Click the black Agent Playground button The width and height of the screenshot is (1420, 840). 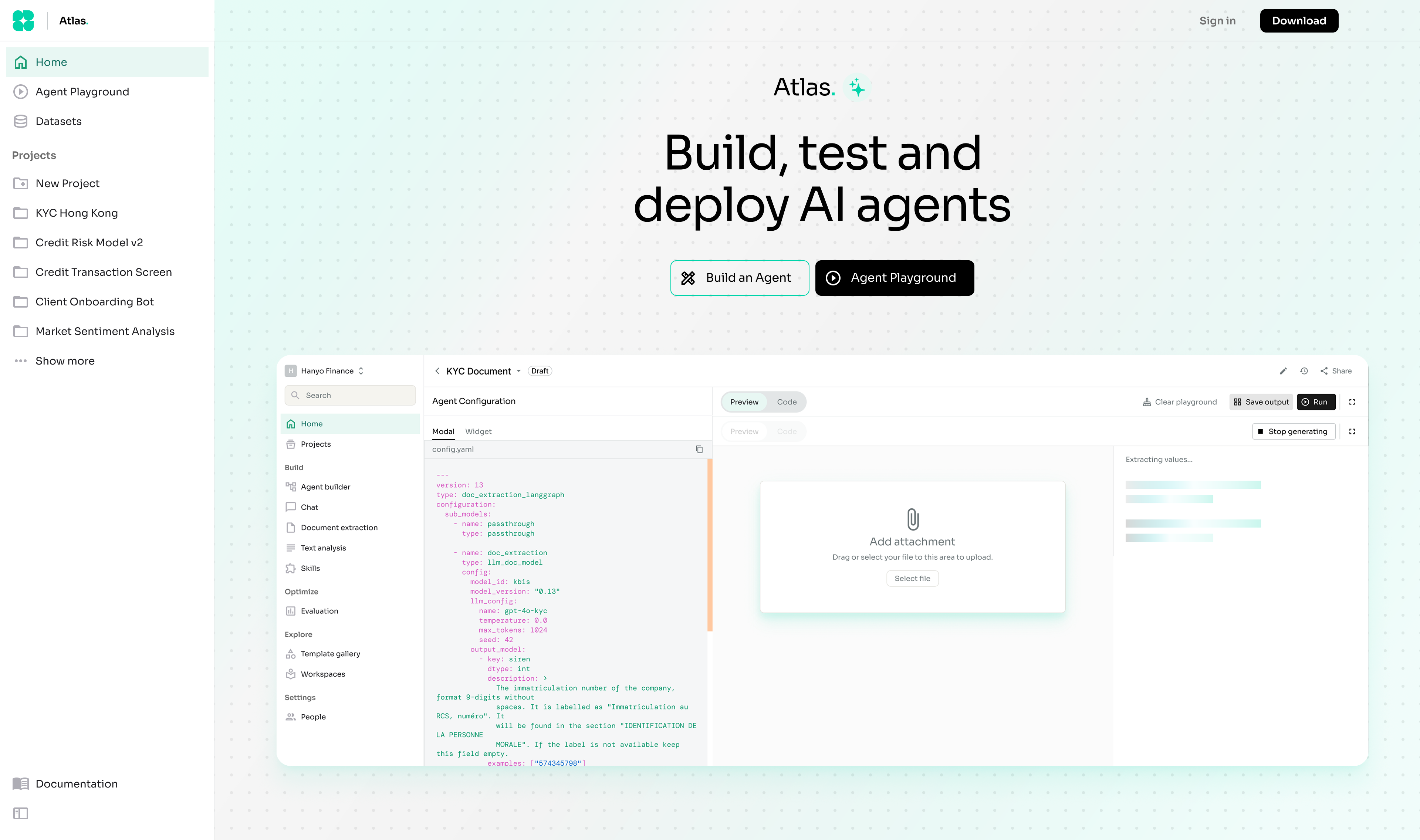894,278
